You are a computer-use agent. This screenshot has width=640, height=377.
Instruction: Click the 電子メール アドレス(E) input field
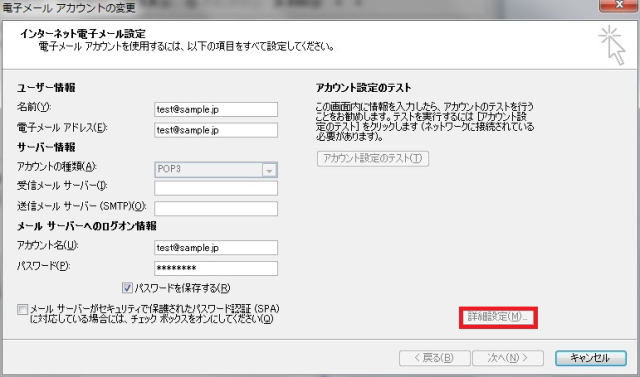[x=216, y=130]
